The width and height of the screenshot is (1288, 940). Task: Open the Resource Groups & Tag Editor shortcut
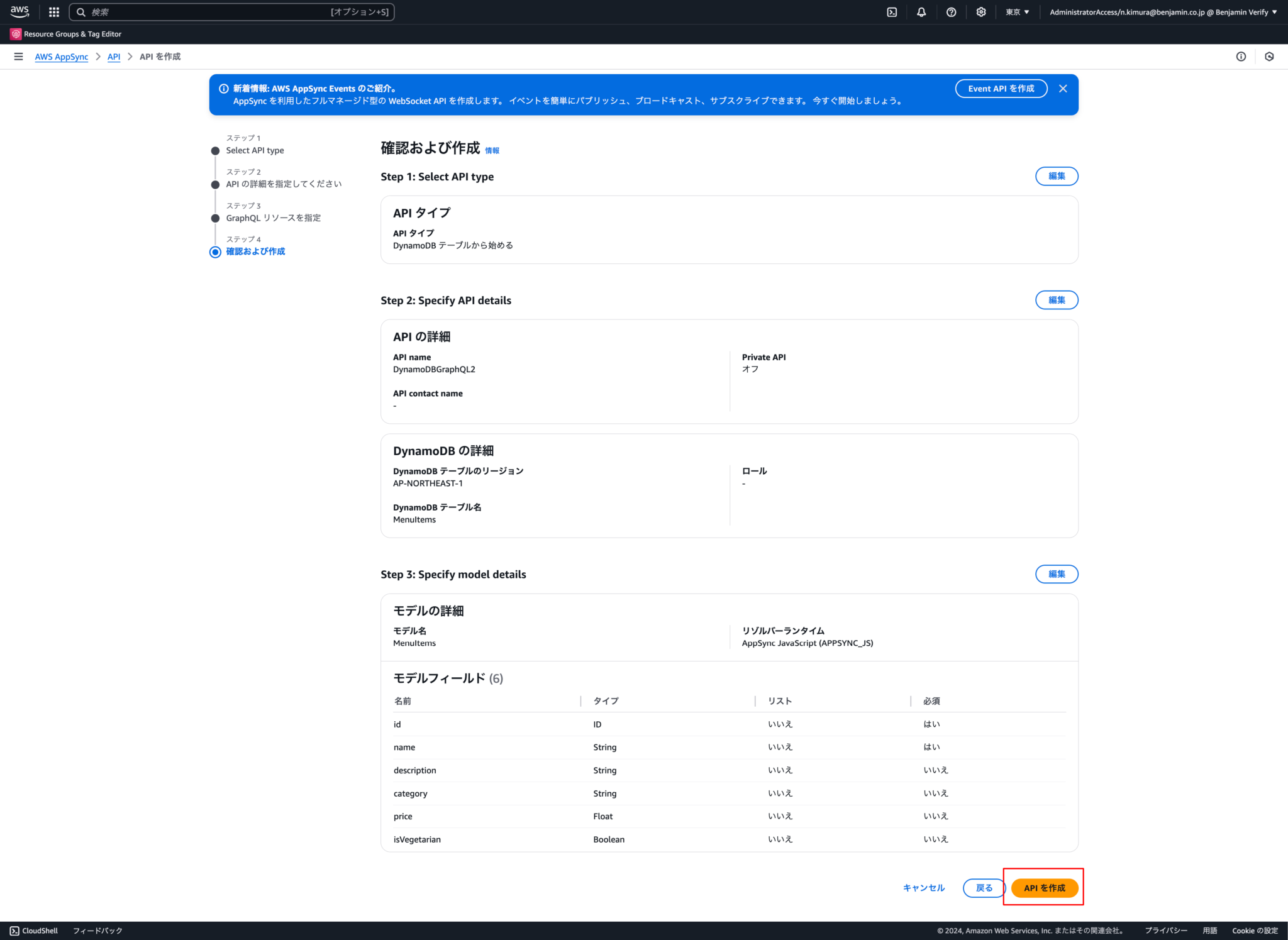[65, 34]
